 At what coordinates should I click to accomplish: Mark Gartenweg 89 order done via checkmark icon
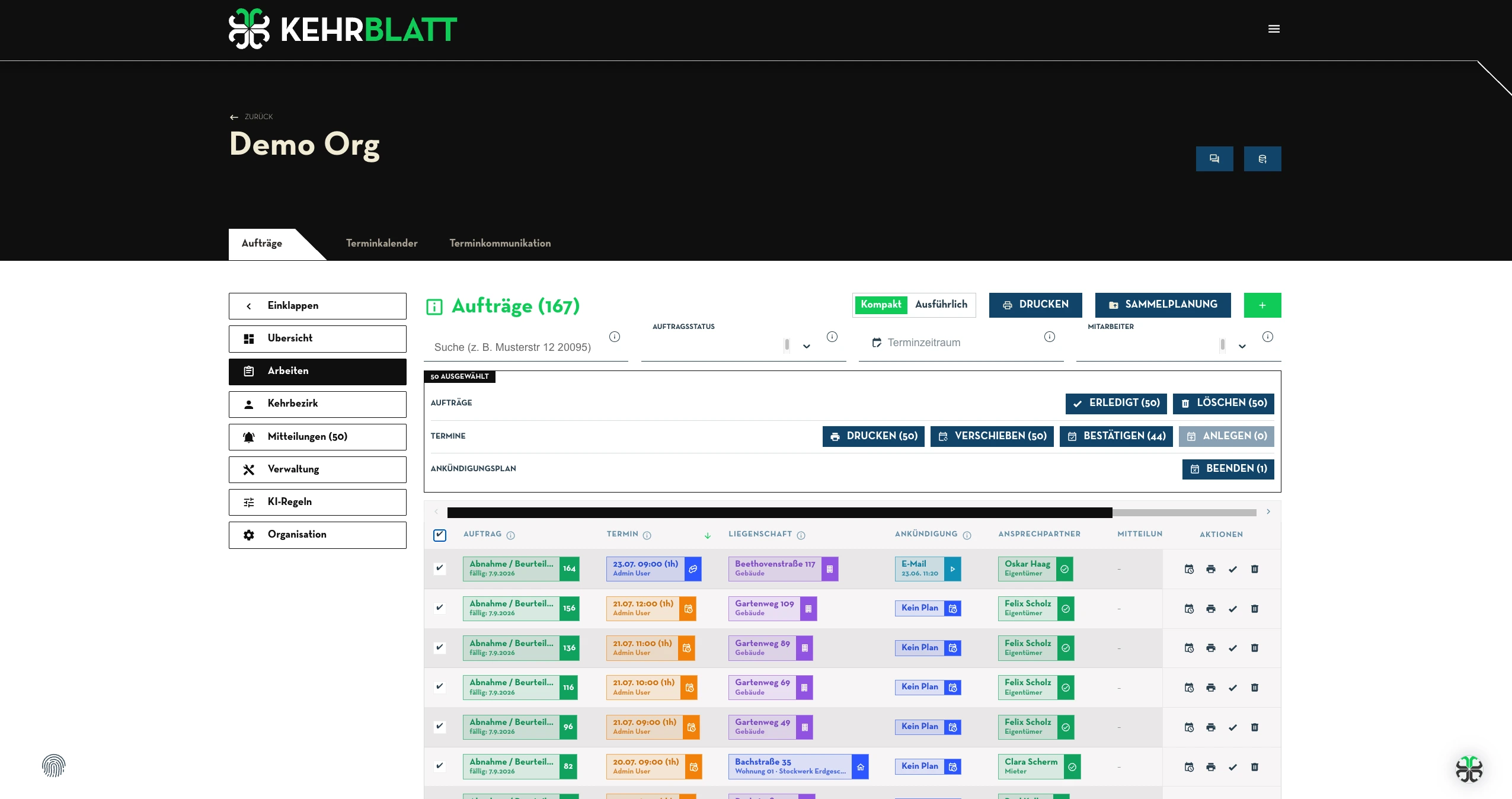click(1233, 648)
